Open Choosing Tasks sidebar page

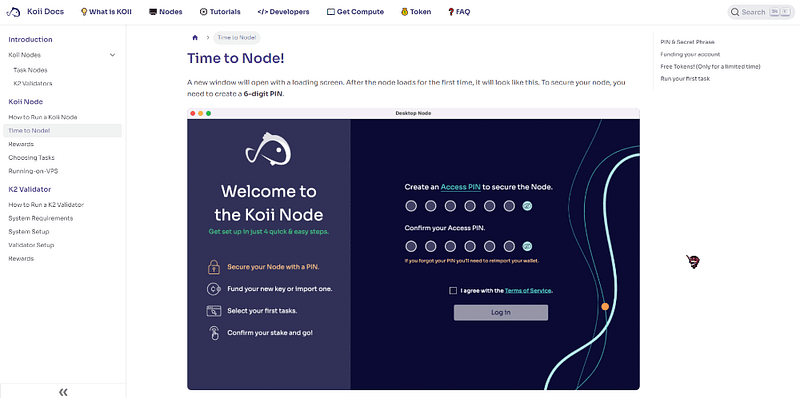point(31,158)
